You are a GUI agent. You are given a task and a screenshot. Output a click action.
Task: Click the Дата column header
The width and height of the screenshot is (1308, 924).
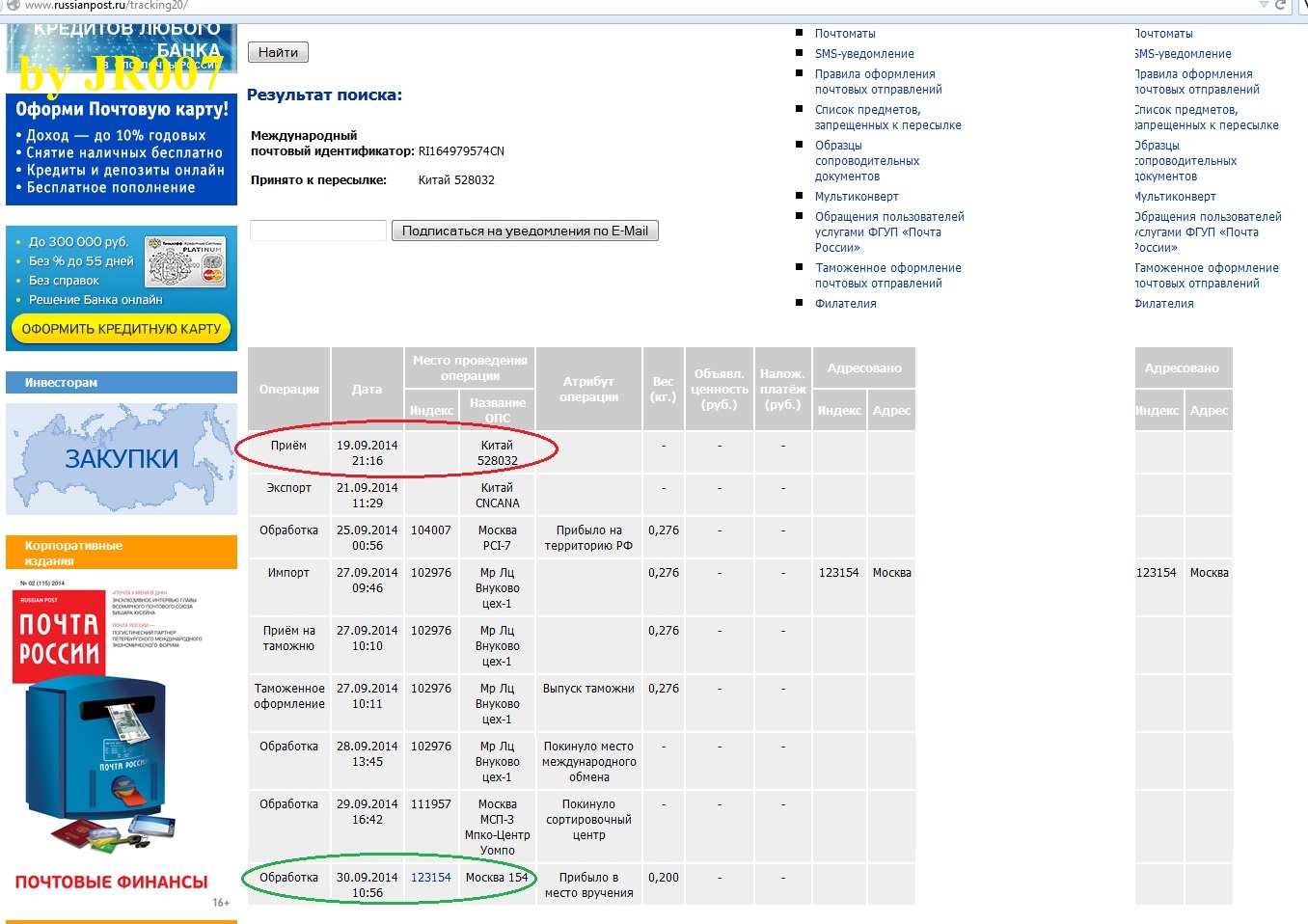[x=367, y=389]
